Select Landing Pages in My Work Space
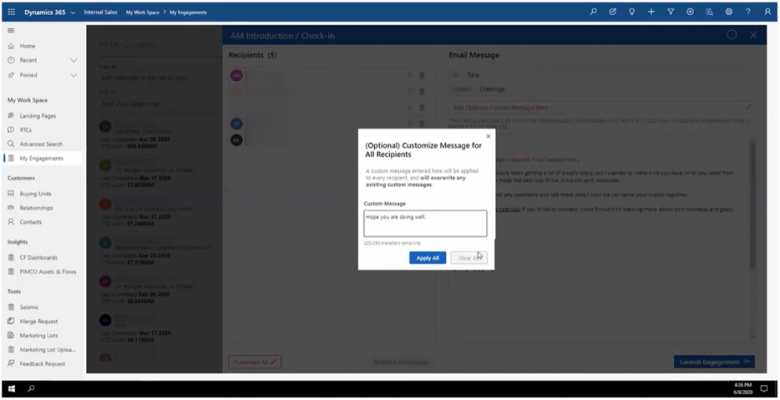This screenshot has height=400, width=780. tap(37, 115)
